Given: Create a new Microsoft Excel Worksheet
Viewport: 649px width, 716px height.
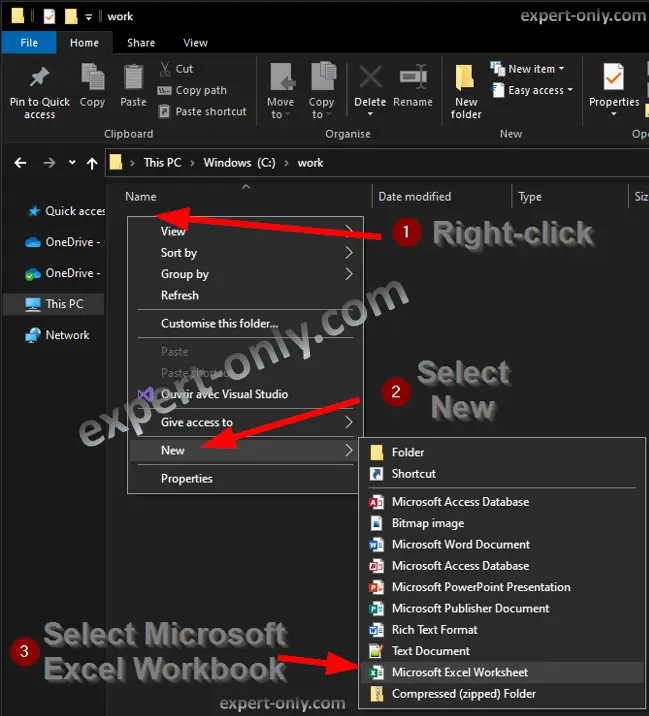Looking at the screenshot, I should pyautogui.click(x=502, y=672).
